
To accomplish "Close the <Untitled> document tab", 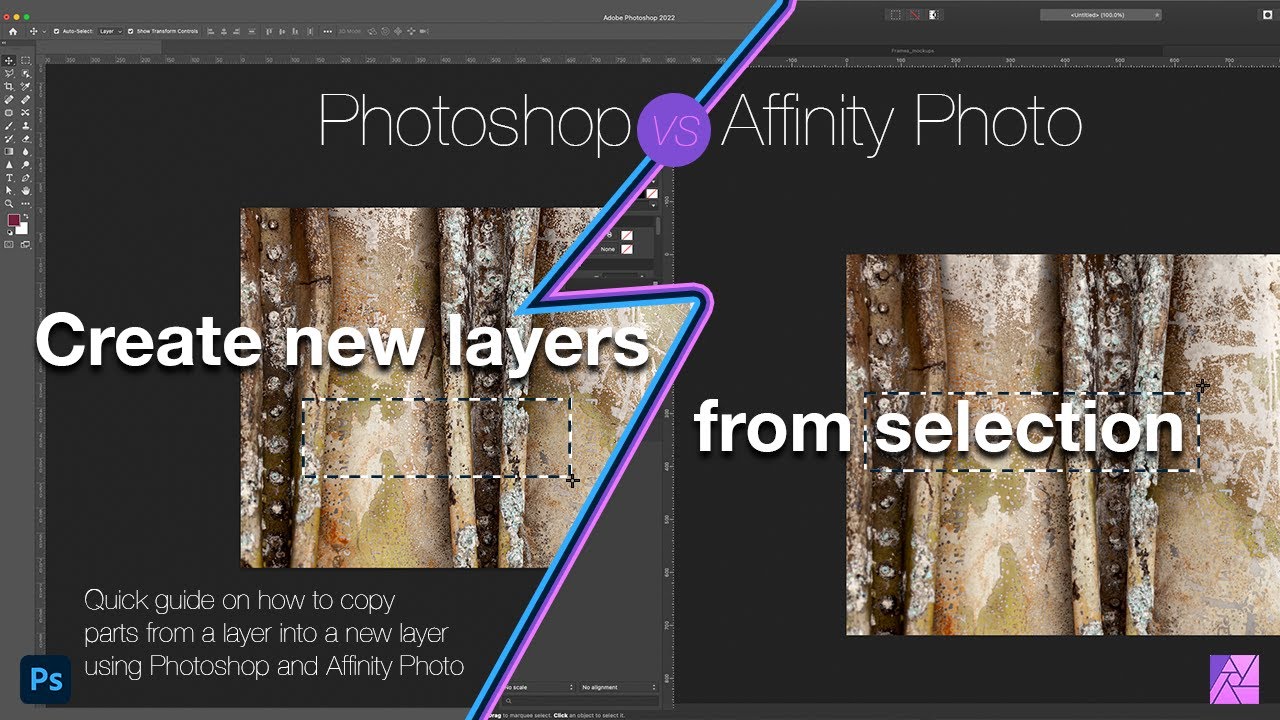I will [x=1157, y=14].
